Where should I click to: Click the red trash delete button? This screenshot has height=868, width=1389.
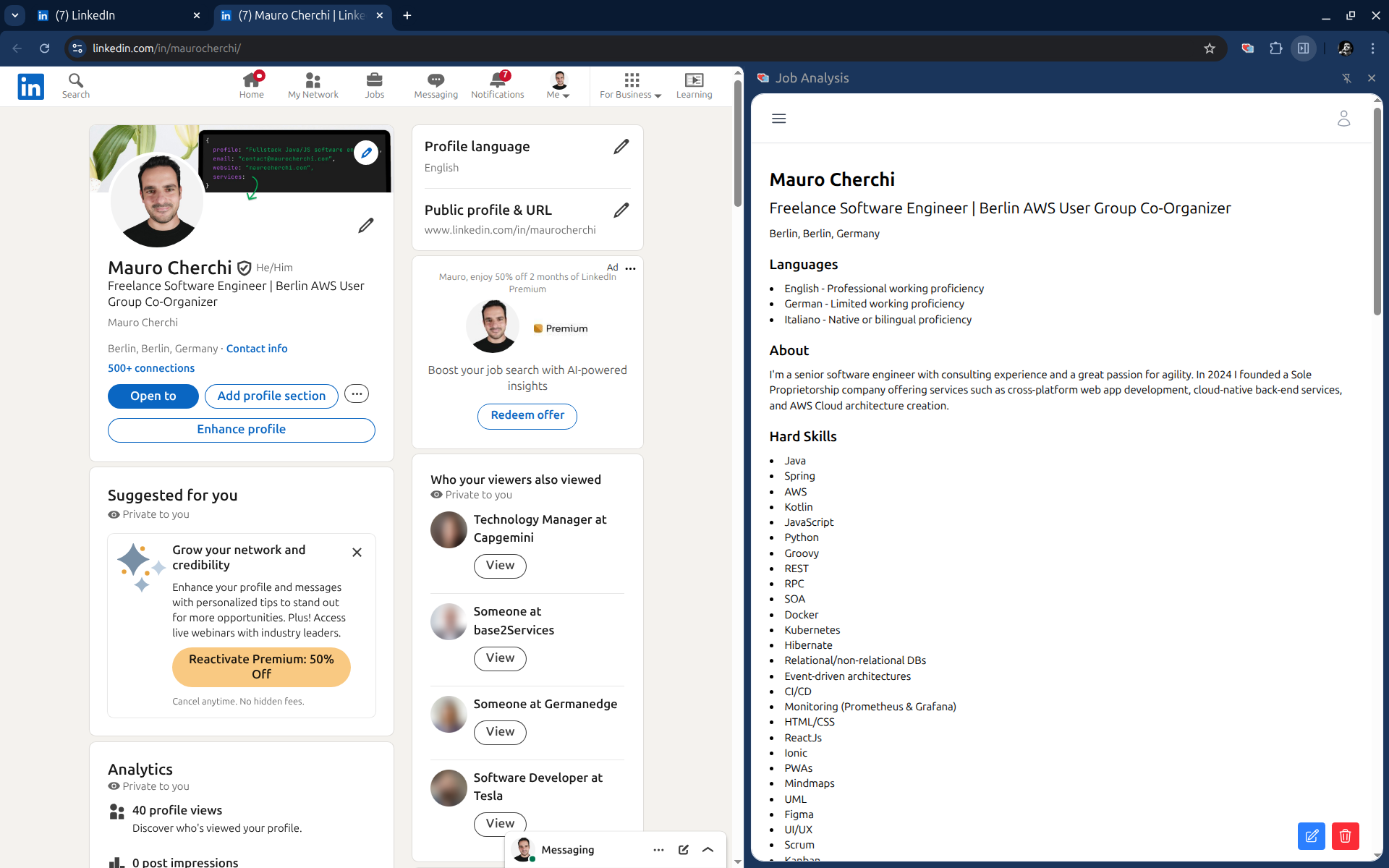click(1345, 836)
